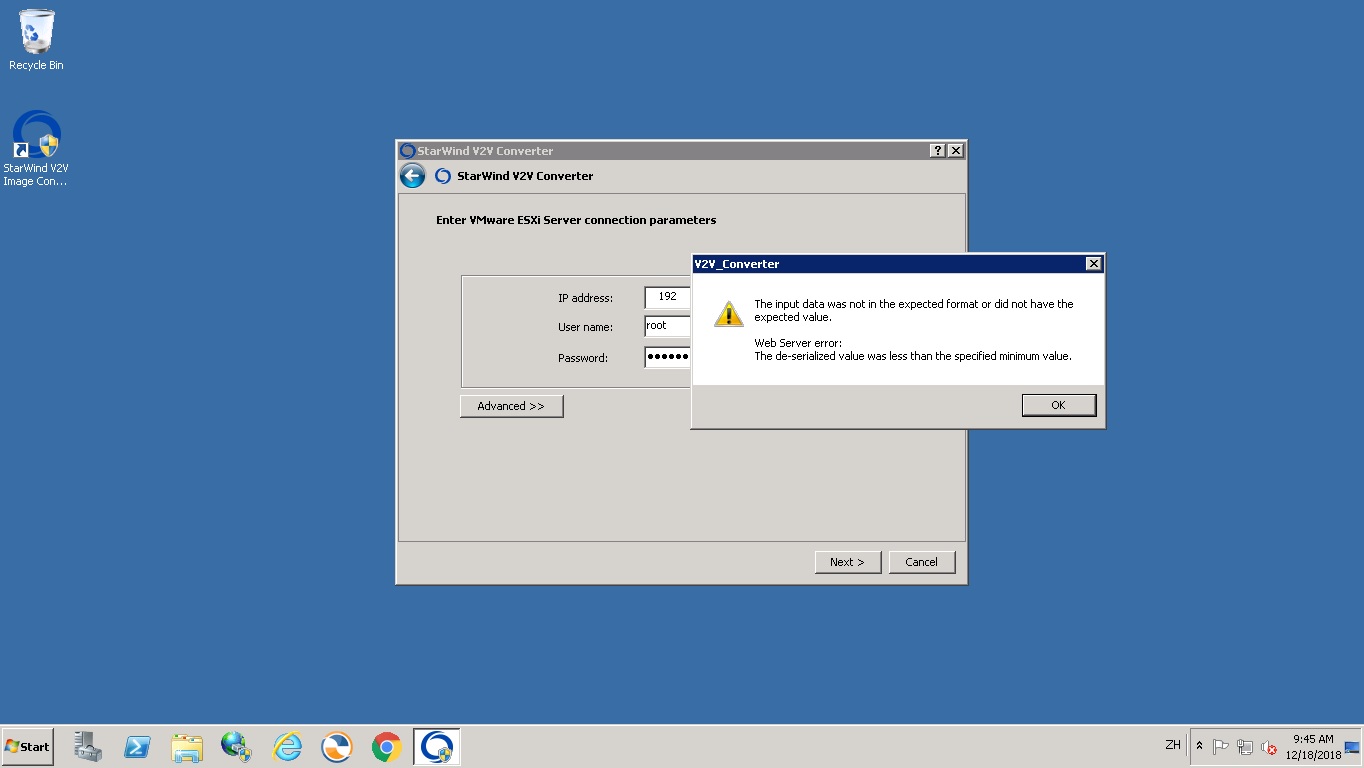Click the 'Enter VMware ESXi Server connection parameters' heading
The image size is (1364, 768).
[576, 220]
